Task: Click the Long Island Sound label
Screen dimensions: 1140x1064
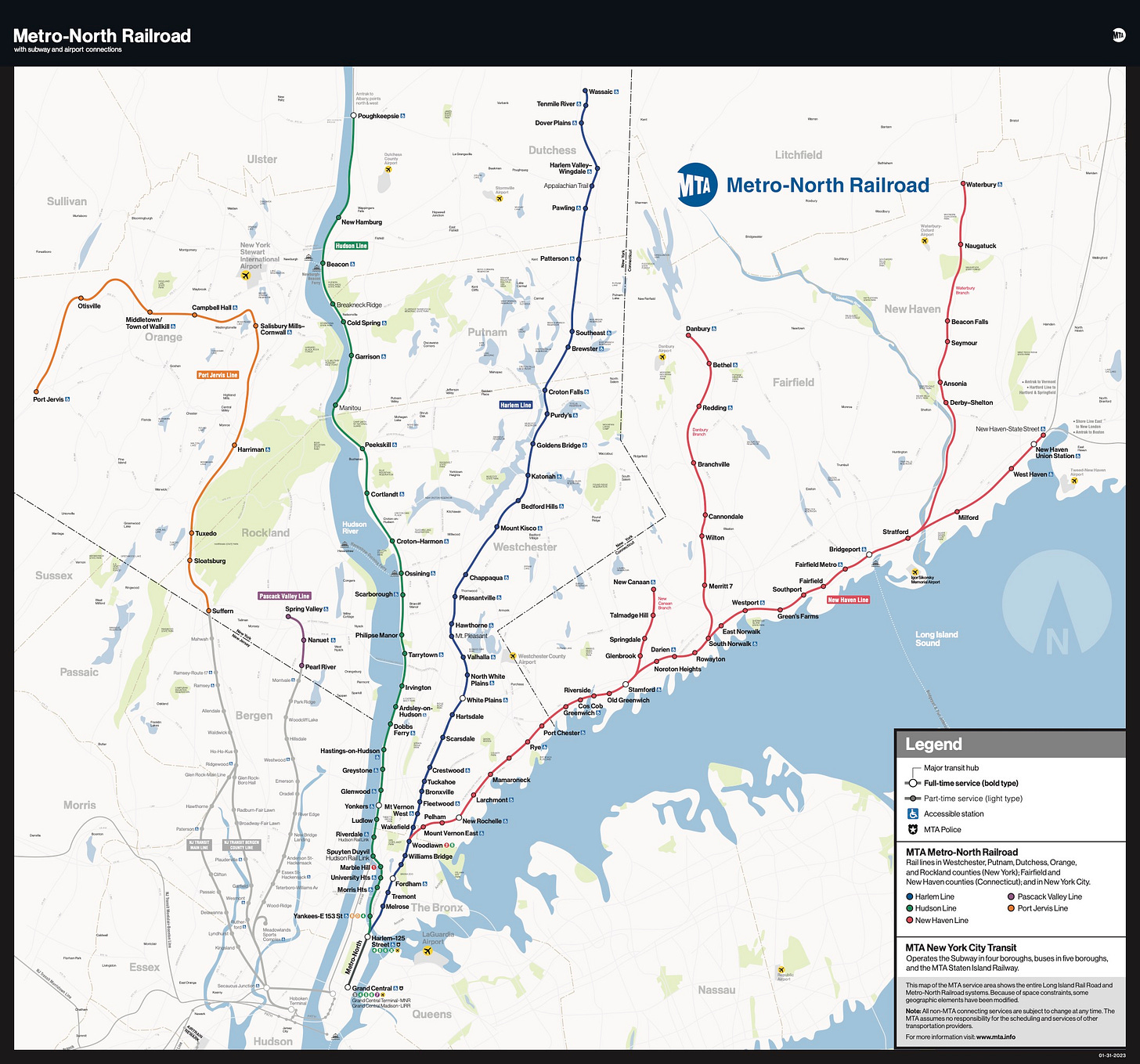Action: coord(936,639)
